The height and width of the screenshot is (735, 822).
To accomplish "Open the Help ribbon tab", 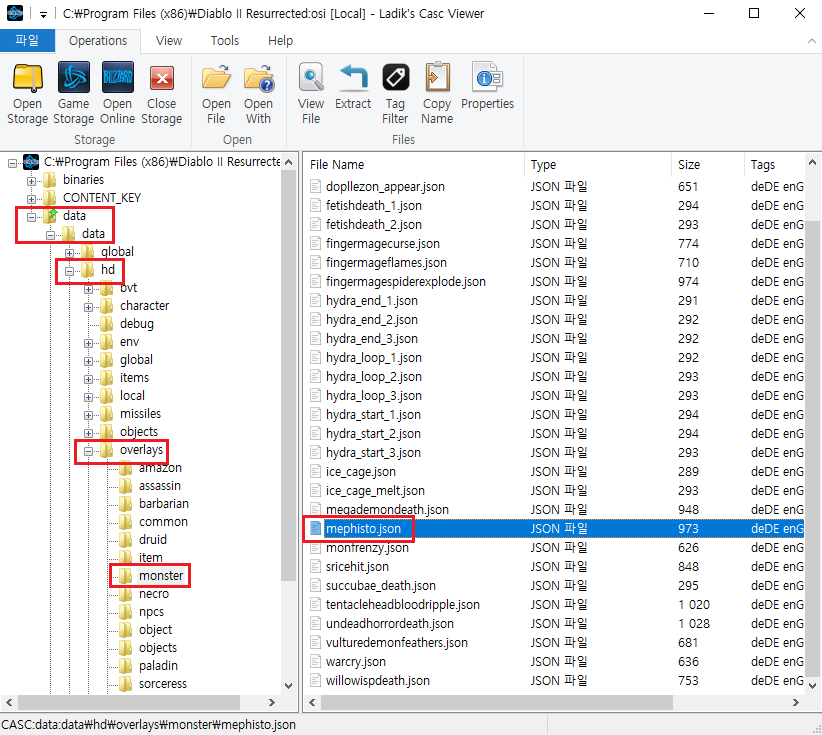I will (x=280, y=41).
